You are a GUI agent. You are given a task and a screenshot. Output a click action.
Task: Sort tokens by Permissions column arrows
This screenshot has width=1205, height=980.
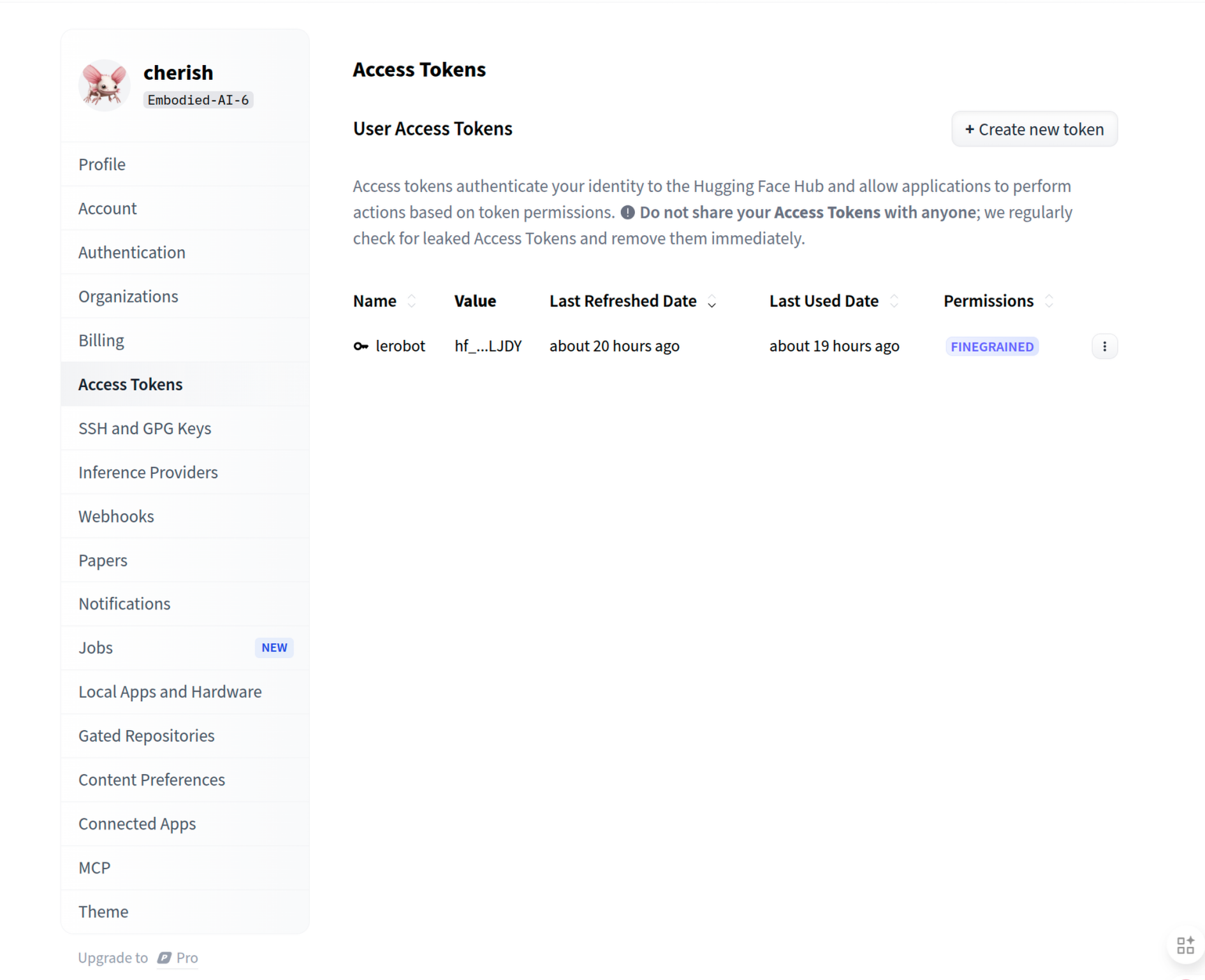coord(1049,301)
